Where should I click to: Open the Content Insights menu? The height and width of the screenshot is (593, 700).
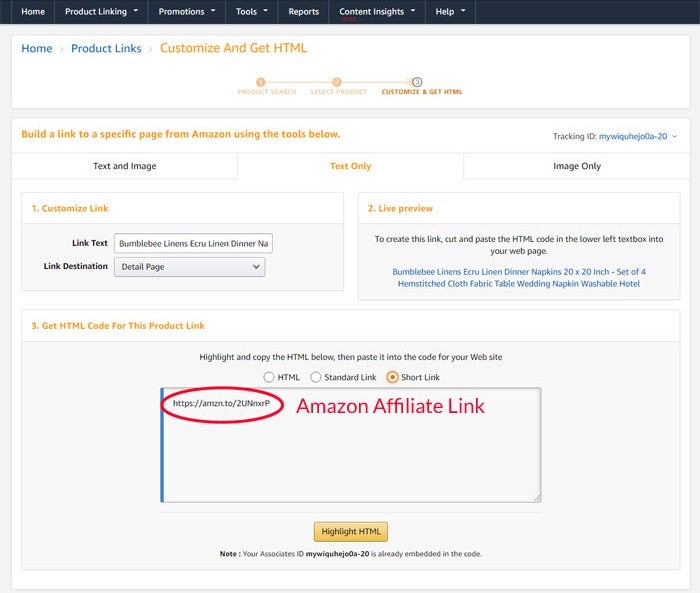point(376,12)
